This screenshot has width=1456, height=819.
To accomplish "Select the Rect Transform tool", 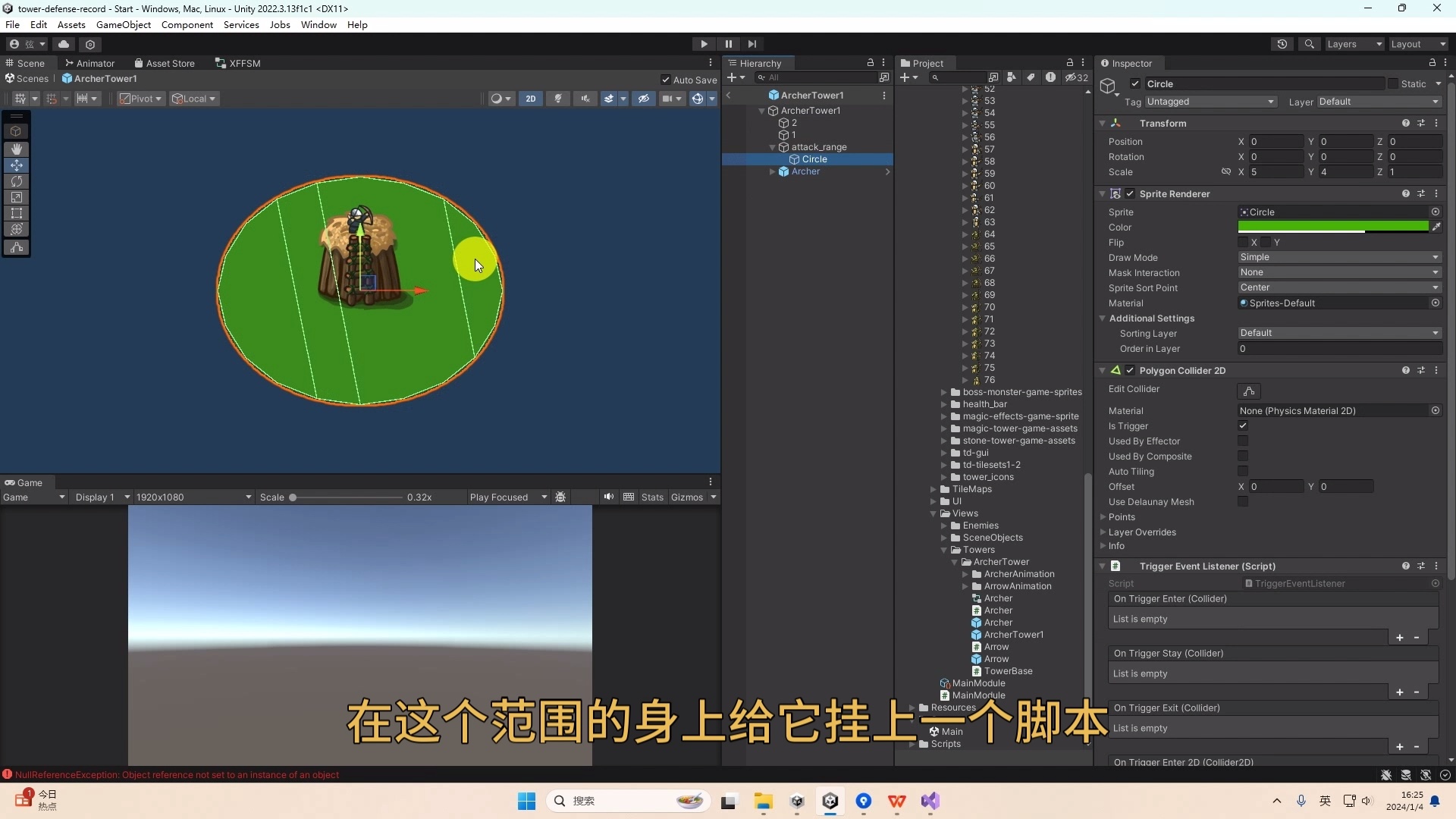I will (x=17, y=213).
